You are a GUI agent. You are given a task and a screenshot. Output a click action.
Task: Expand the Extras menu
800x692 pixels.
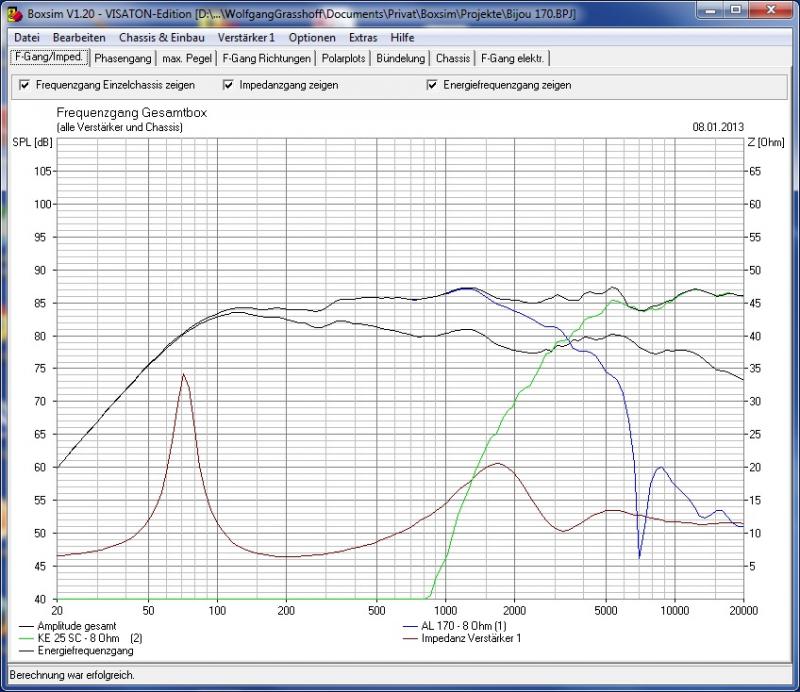(363, 37)
